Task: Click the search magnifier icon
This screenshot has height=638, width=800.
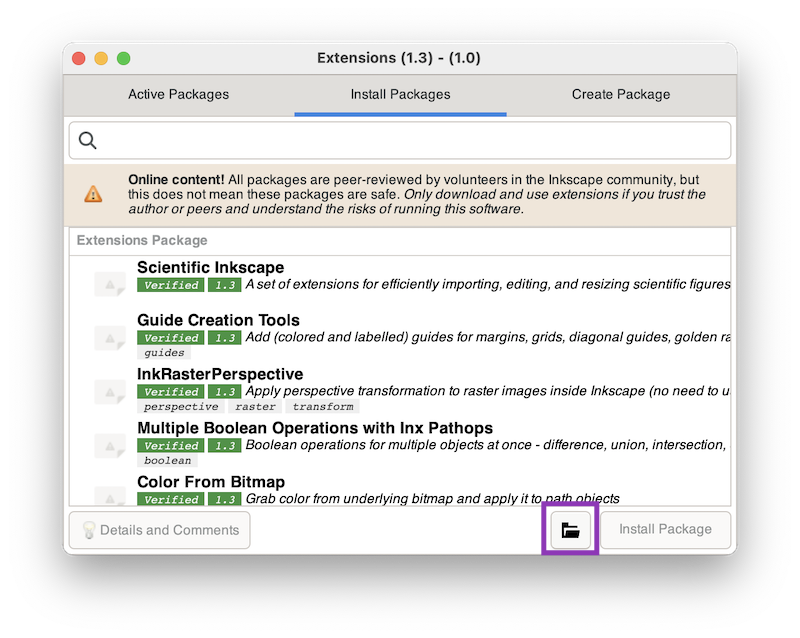Action: 88,141
